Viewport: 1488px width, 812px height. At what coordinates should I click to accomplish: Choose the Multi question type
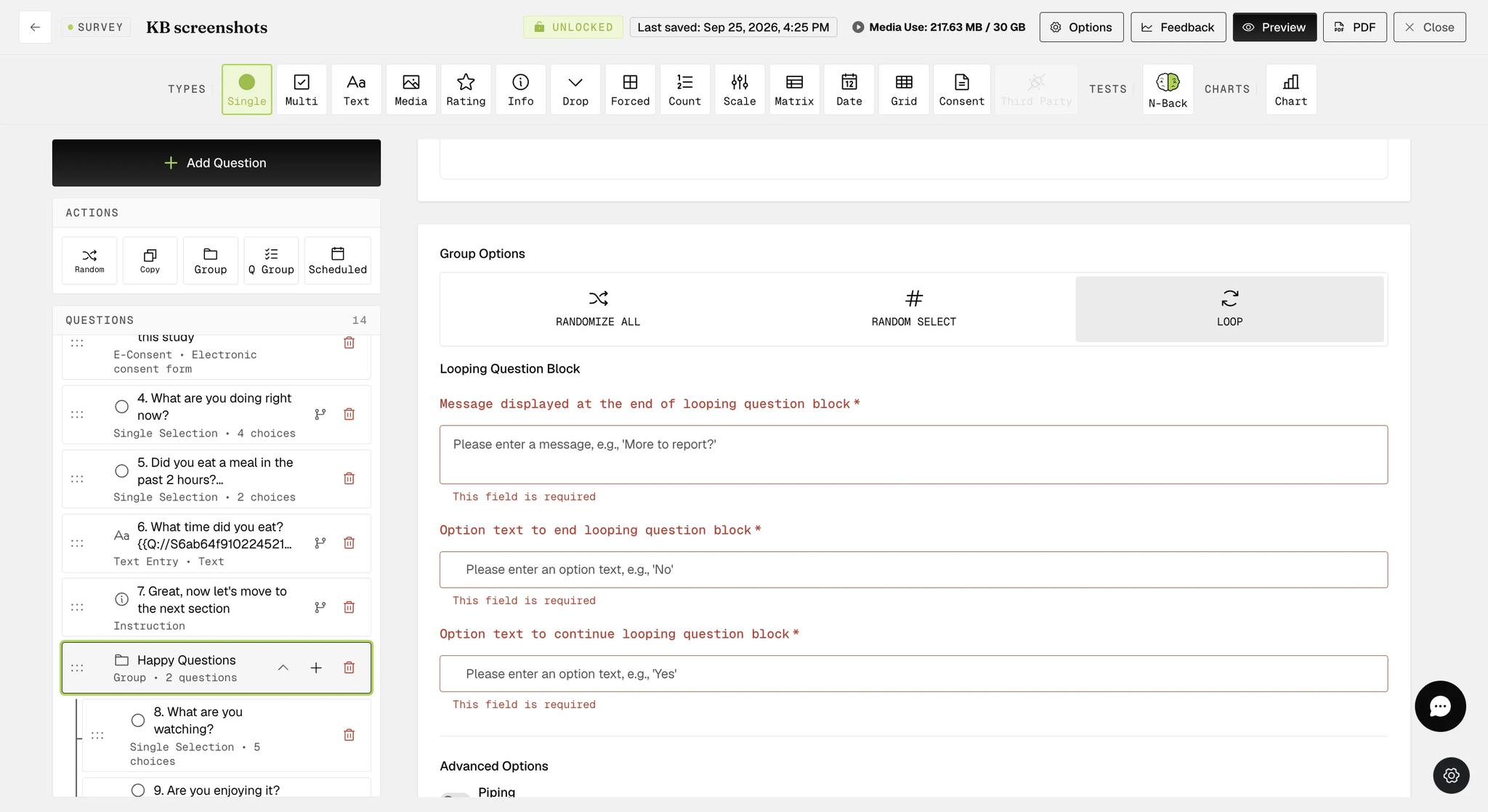click(x=302, y=89)
